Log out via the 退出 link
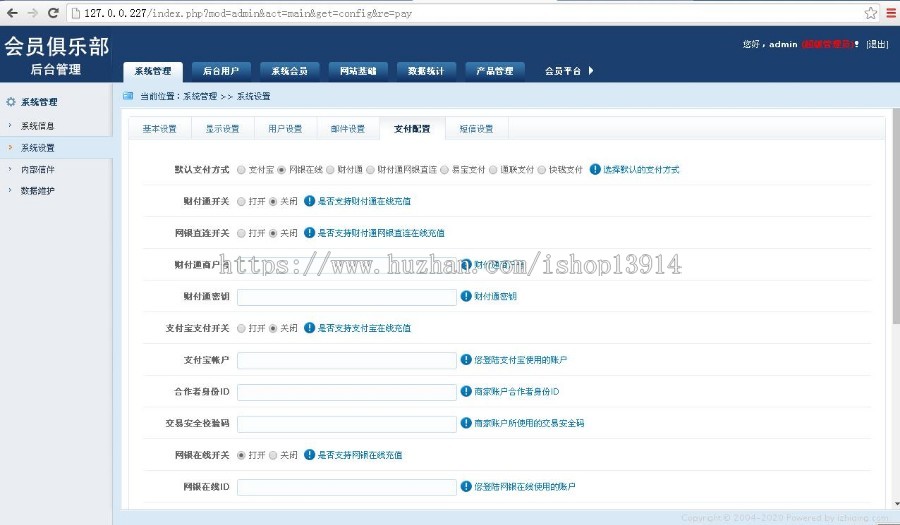 [877, 44]
